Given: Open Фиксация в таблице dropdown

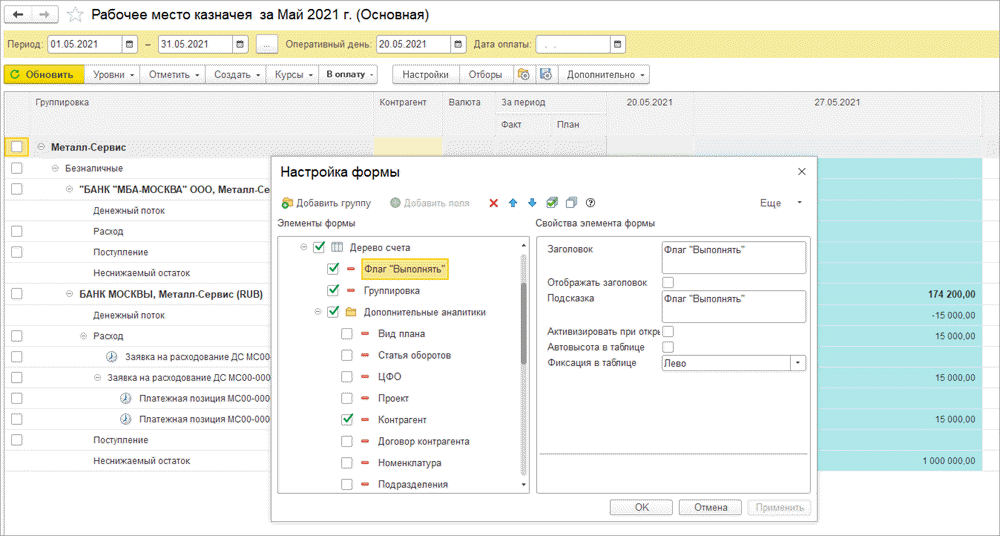Looking at the screenshot, I should point(798,364).
